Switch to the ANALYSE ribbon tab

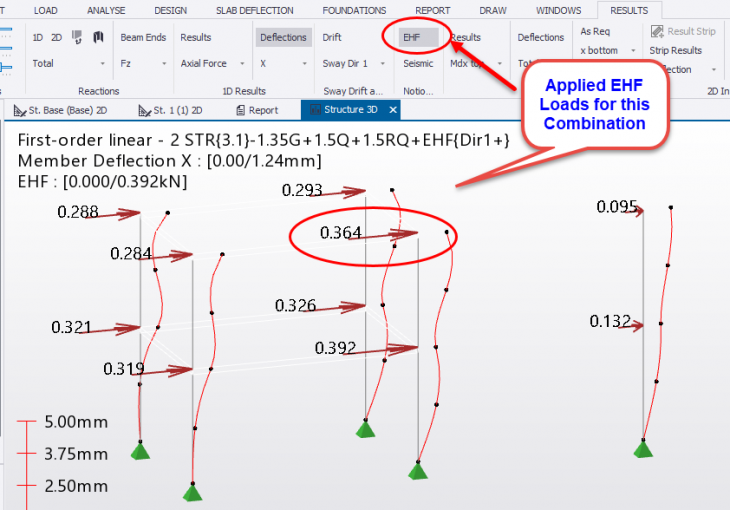pos(106,10)
